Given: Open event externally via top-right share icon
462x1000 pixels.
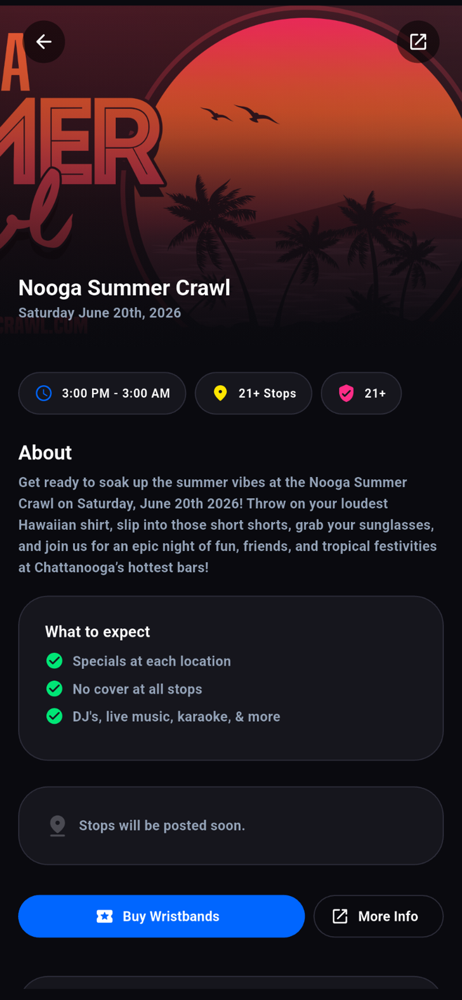Looking at the screenshot, I should (418, 42).
